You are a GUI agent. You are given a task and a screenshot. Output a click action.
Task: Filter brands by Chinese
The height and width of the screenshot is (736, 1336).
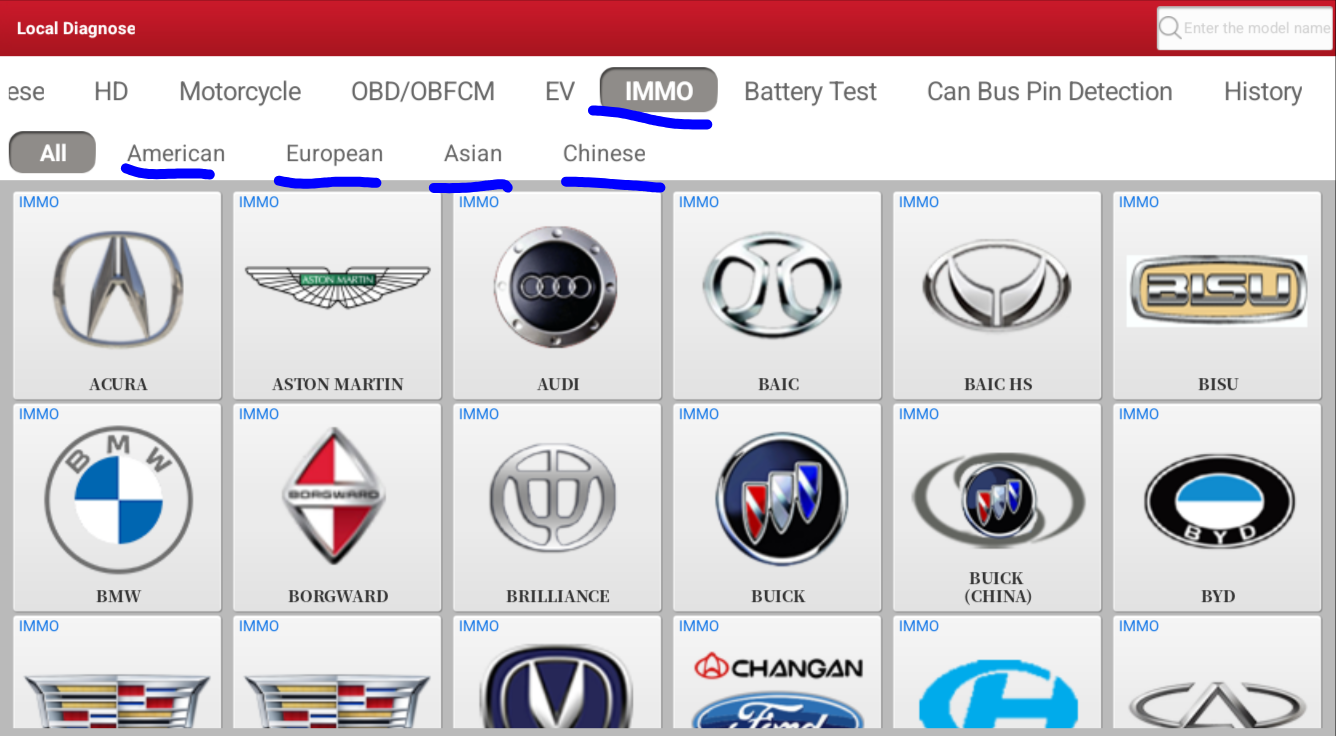point(604,153)
